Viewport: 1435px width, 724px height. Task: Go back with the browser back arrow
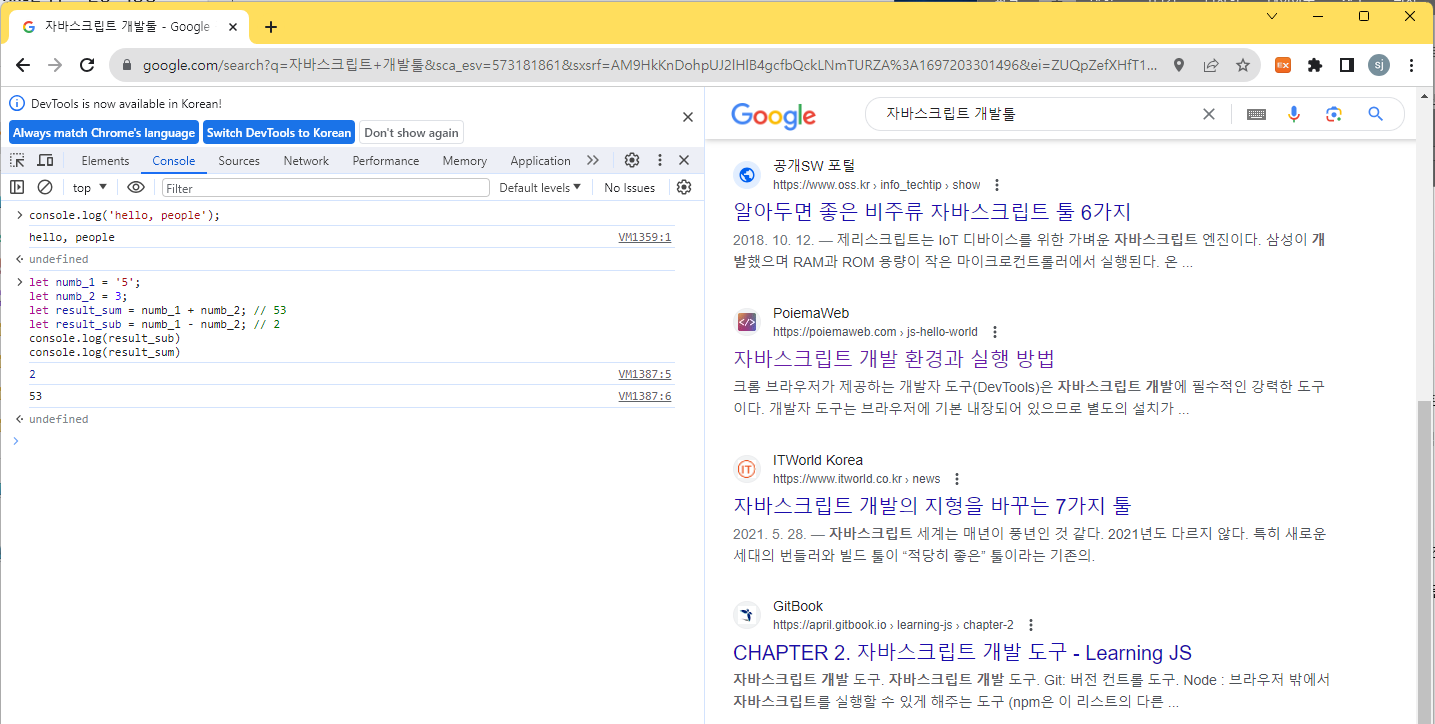(23, 65)
